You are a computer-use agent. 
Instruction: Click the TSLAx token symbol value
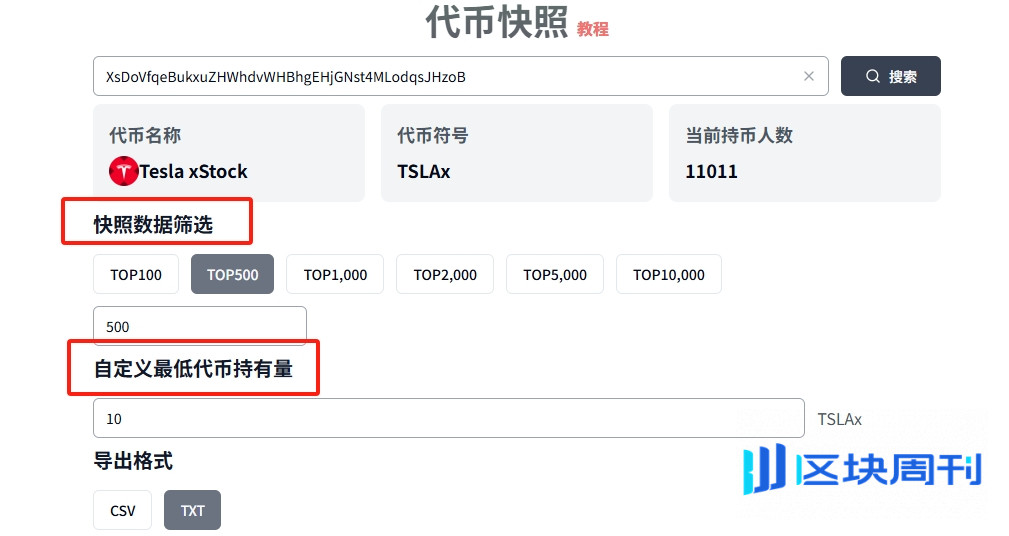click(x=423, y=171)
